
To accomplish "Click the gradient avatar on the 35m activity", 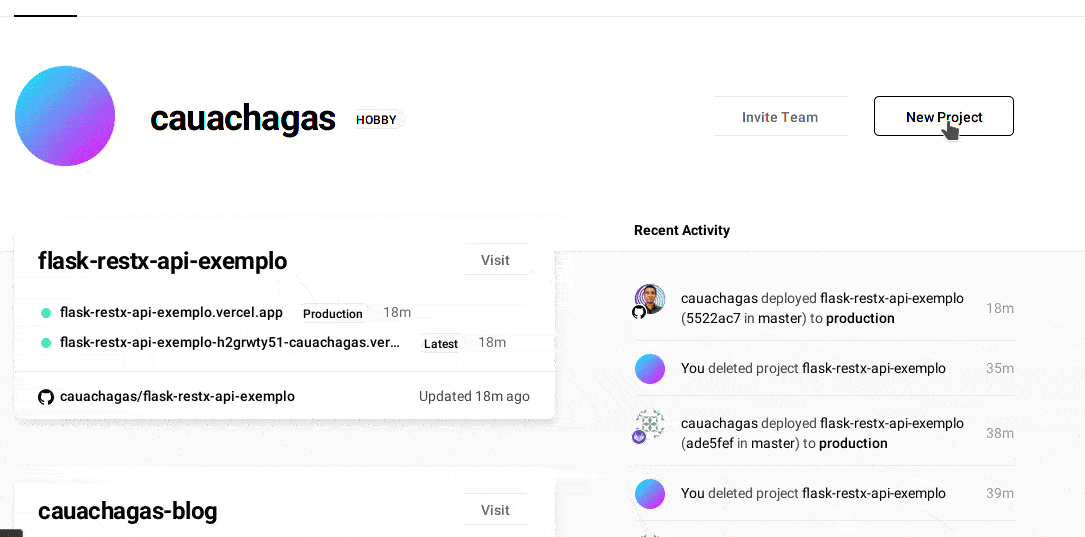I will (650, 369).
